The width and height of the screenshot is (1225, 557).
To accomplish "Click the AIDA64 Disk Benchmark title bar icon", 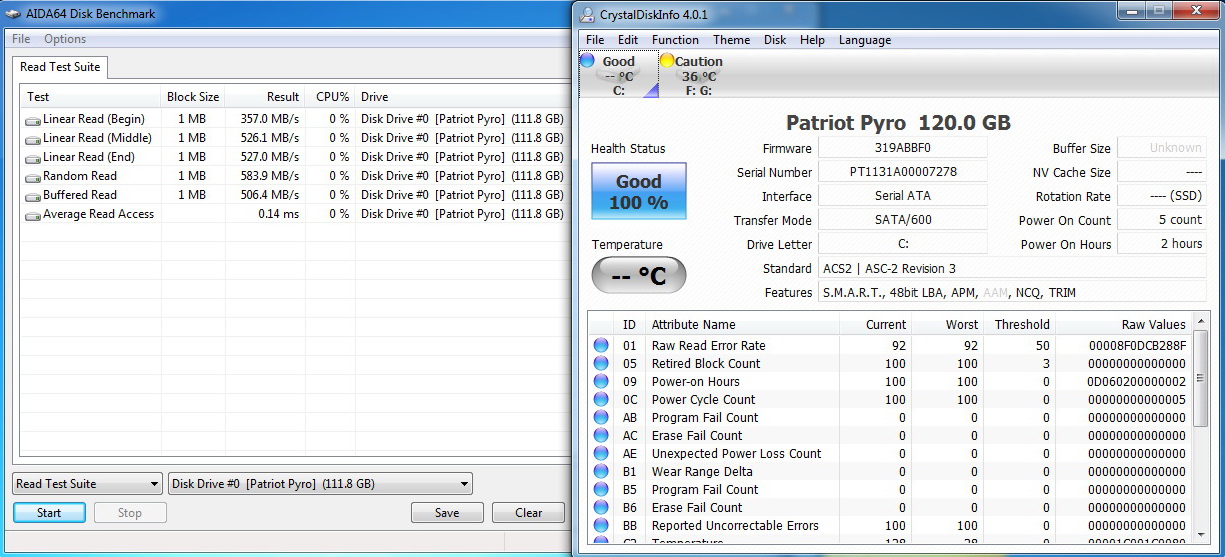I will pos(13,14).
